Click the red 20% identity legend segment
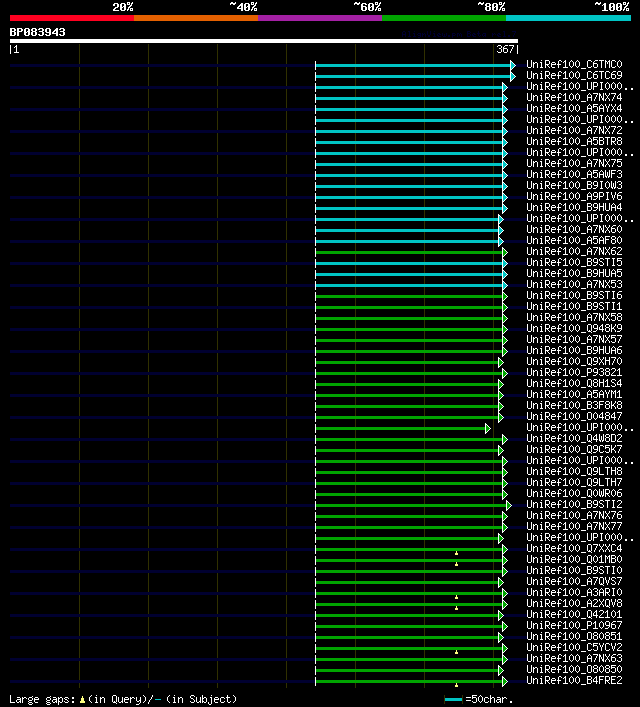 (x=72, y=18)
